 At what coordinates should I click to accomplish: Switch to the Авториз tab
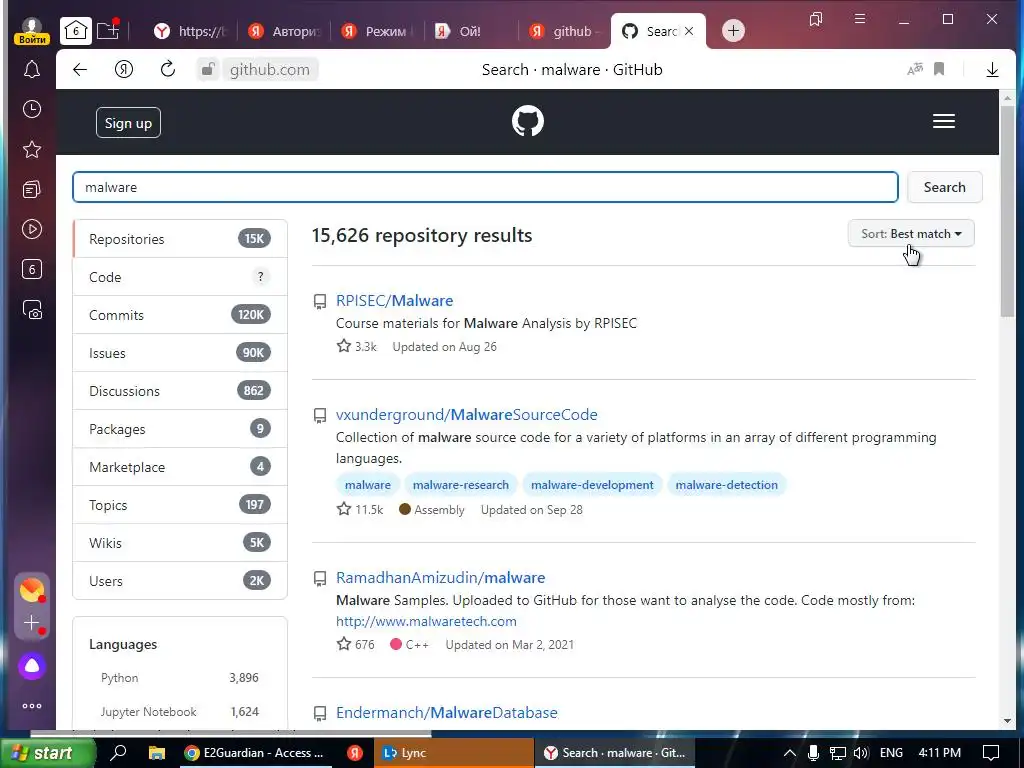pyautogui.click(x=285, y=31)
